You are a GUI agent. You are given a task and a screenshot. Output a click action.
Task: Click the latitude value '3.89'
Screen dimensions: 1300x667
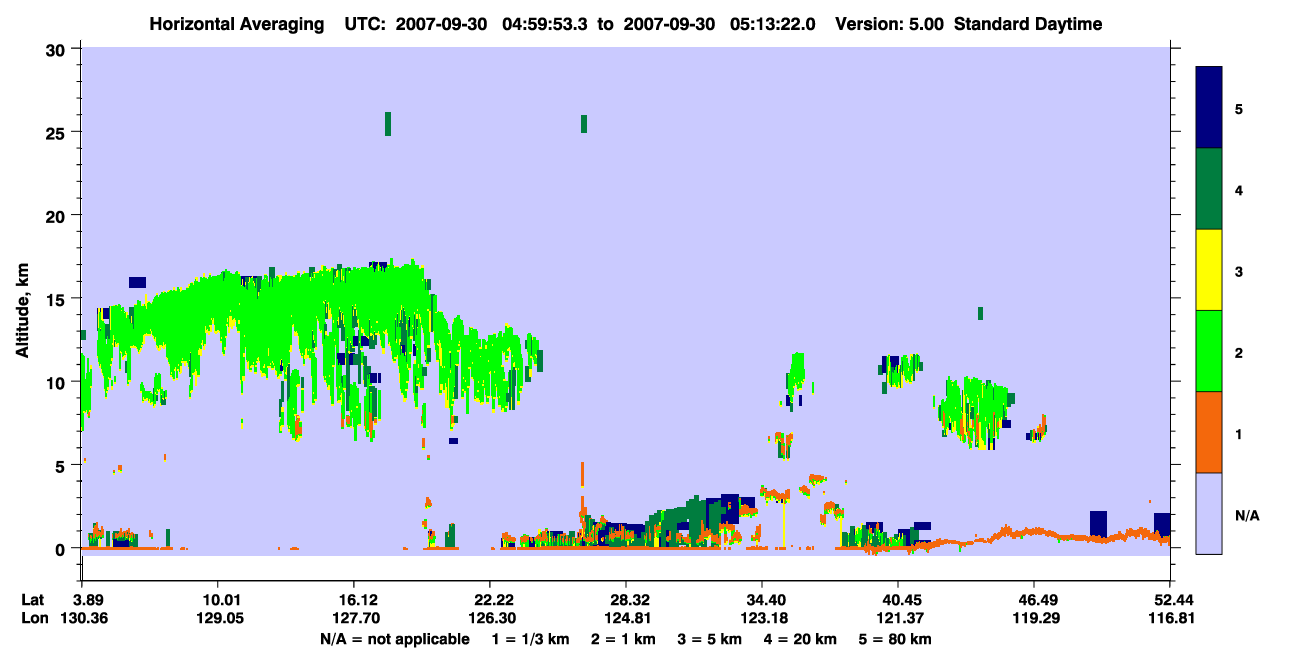point(82,600)
